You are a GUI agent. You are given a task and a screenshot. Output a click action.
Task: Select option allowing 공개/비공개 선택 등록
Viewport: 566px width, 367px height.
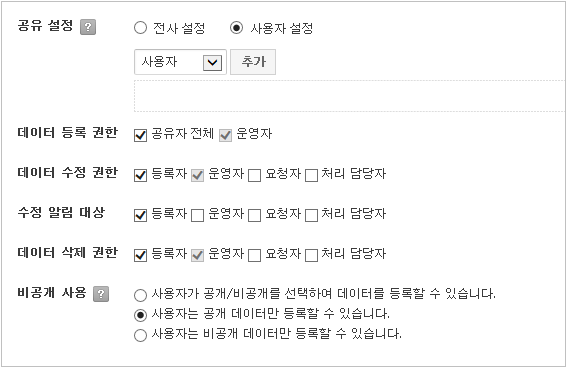pyautogui.click(x=140, y=295)
